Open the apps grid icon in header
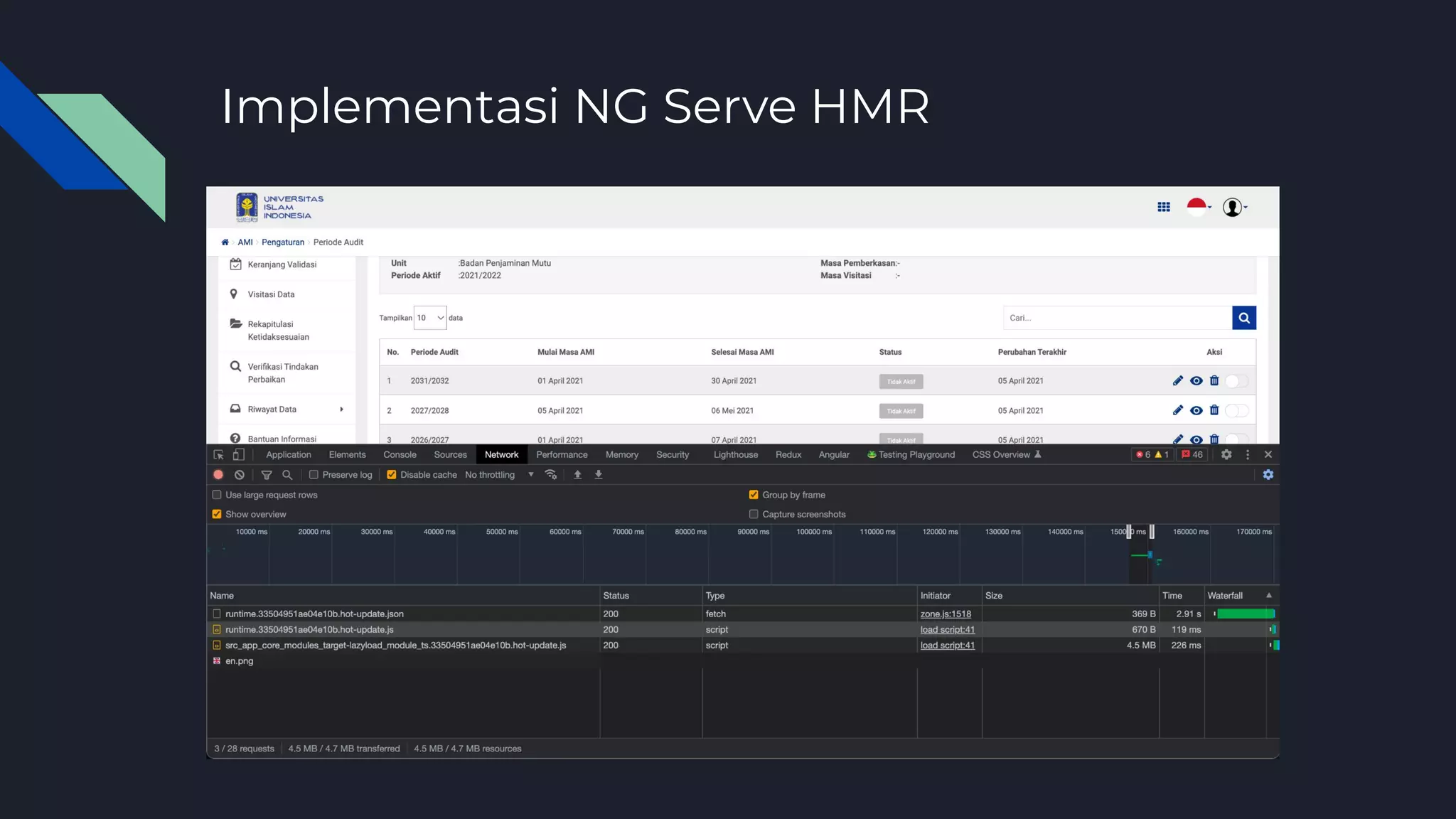Image resolution: width=1456 pixels, height=819 pixels. coord(1163,207)
